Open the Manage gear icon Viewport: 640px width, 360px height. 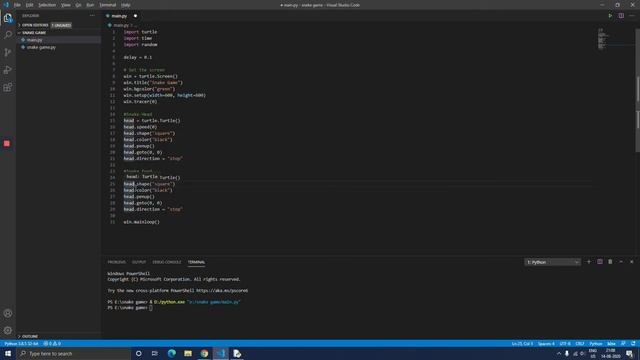(x=8, y=331)
